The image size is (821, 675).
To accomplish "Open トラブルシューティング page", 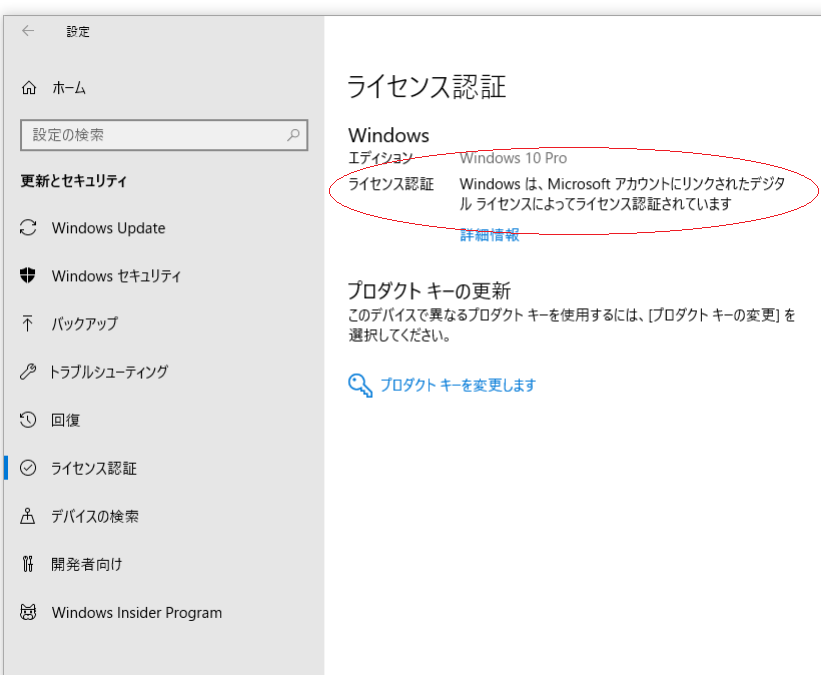I will pyautogui.click(x=108, y=372).
